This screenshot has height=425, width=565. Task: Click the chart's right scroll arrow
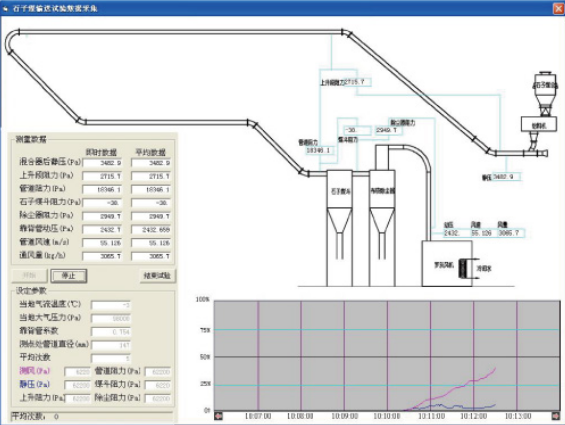(556, 416)
